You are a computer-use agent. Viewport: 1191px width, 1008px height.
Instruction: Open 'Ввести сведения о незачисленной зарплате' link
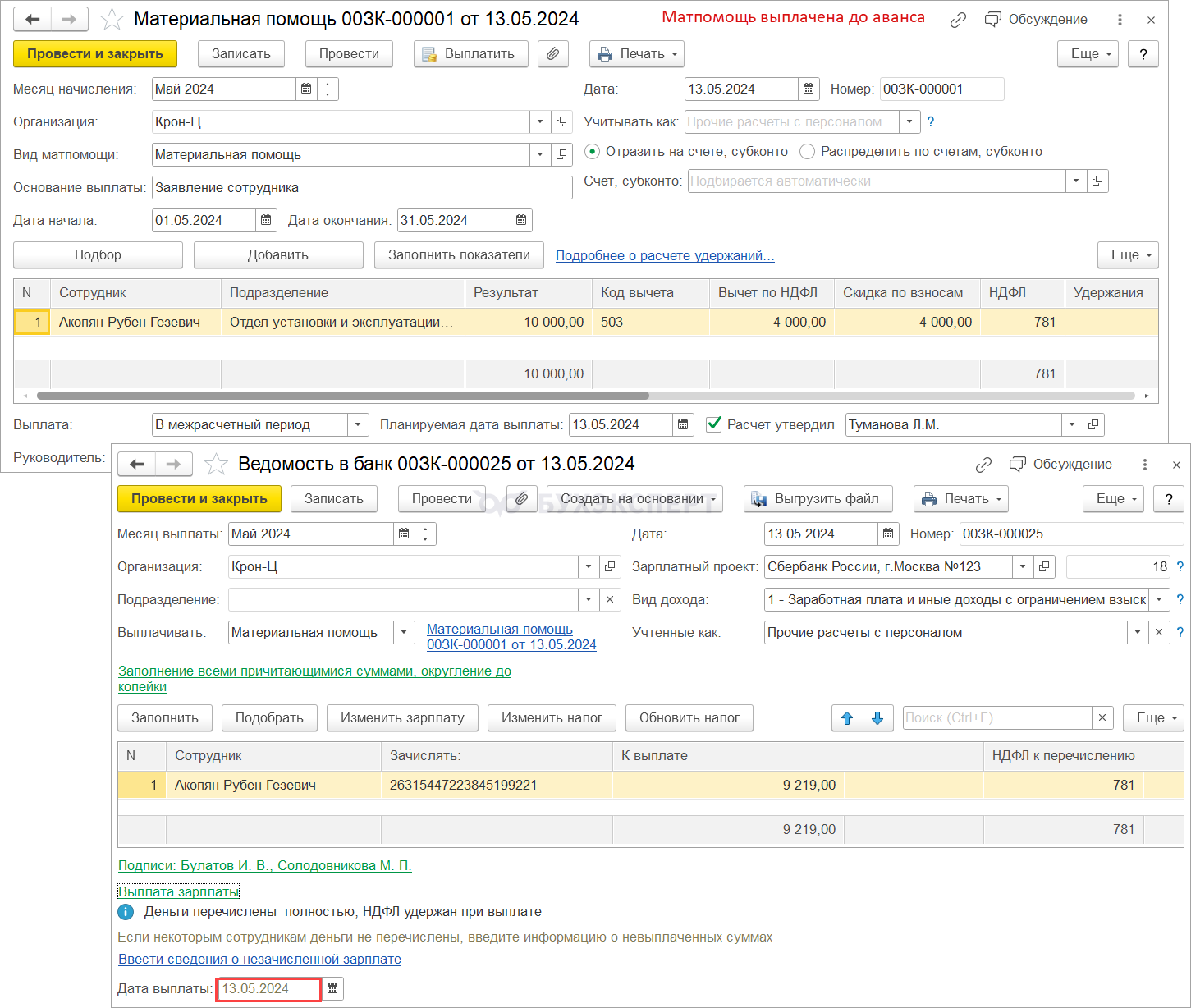pos(259,959)
